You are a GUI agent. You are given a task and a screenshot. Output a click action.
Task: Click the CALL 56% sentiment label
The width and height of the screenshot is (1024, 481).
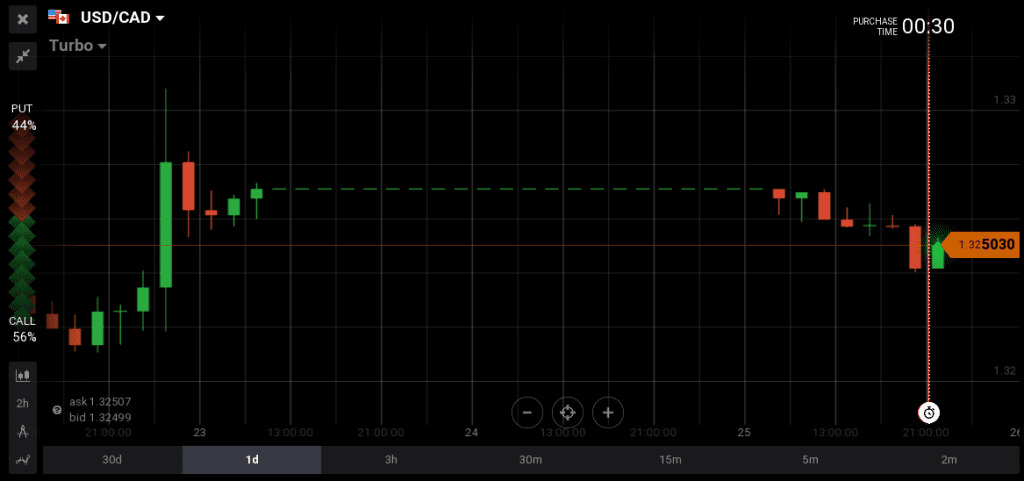pos(22,329)
